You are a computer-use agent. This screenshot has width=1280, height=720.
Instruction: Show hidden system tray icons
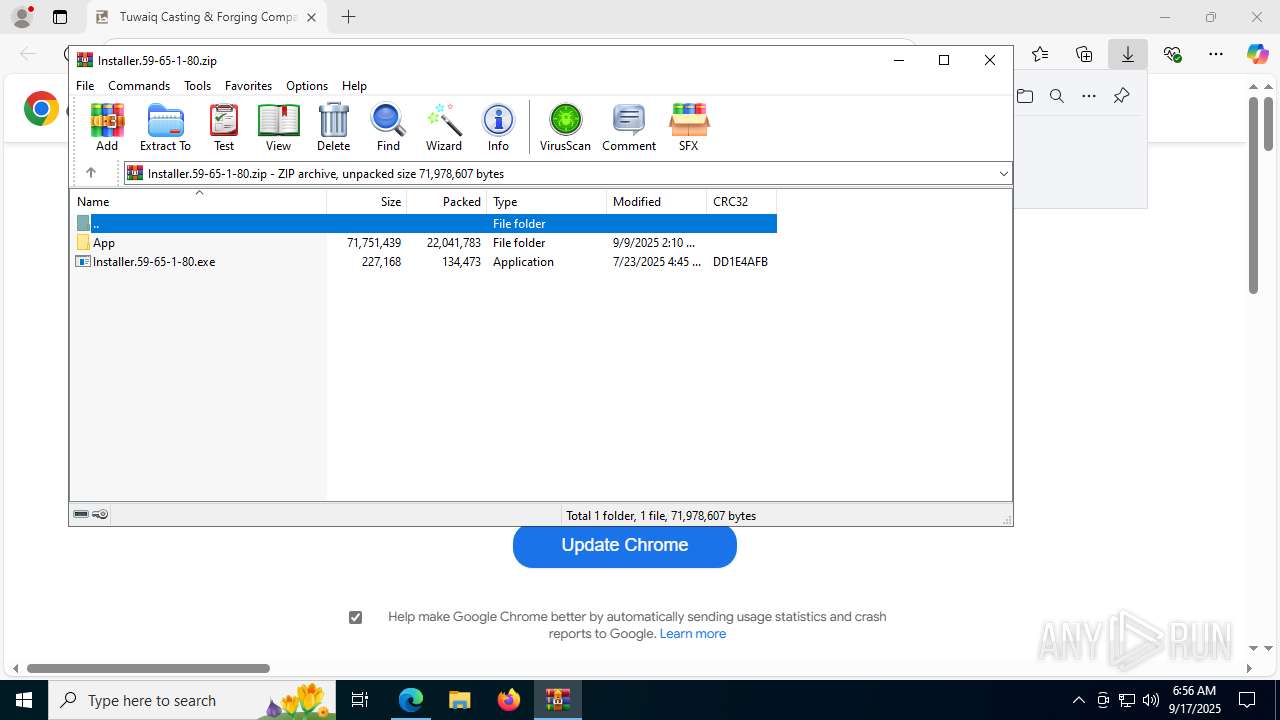tap(1078, 700)
